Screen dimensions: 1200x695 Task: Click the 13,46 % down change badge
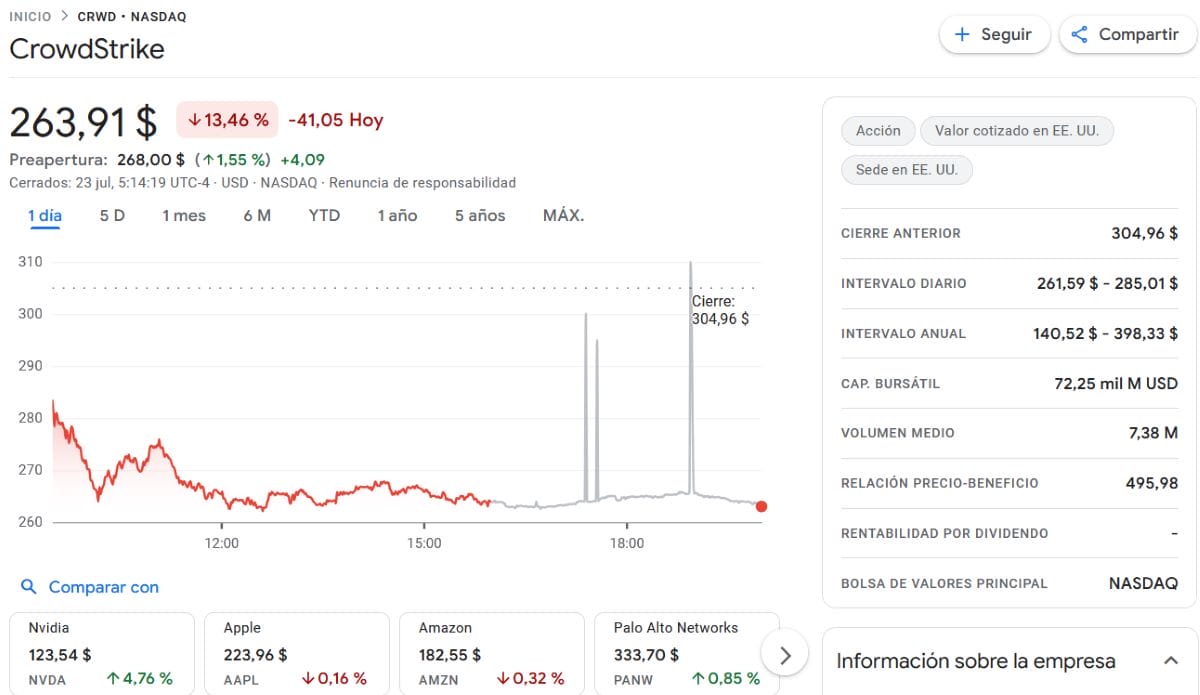(x=228, y=120)
